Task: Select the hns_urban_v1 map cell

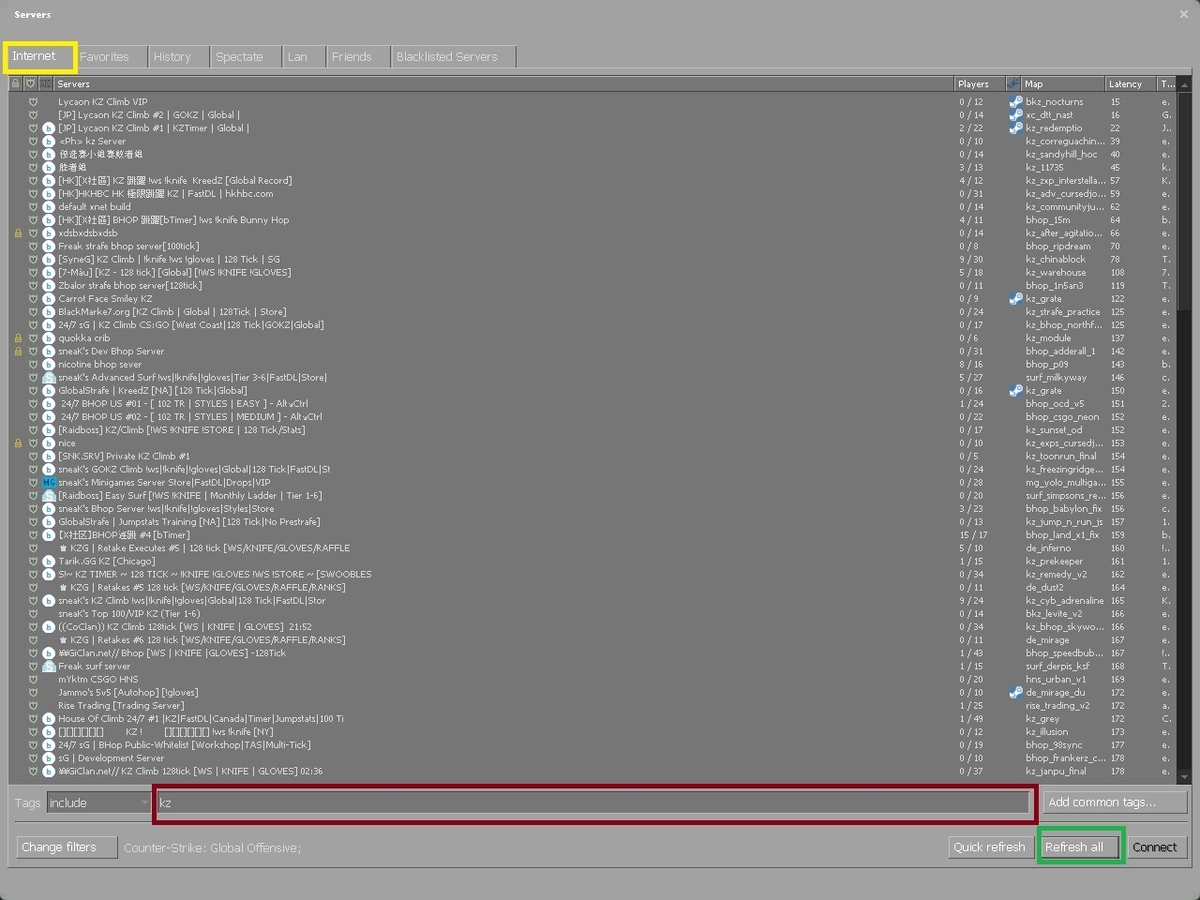Action: [x=1055, y=679]
